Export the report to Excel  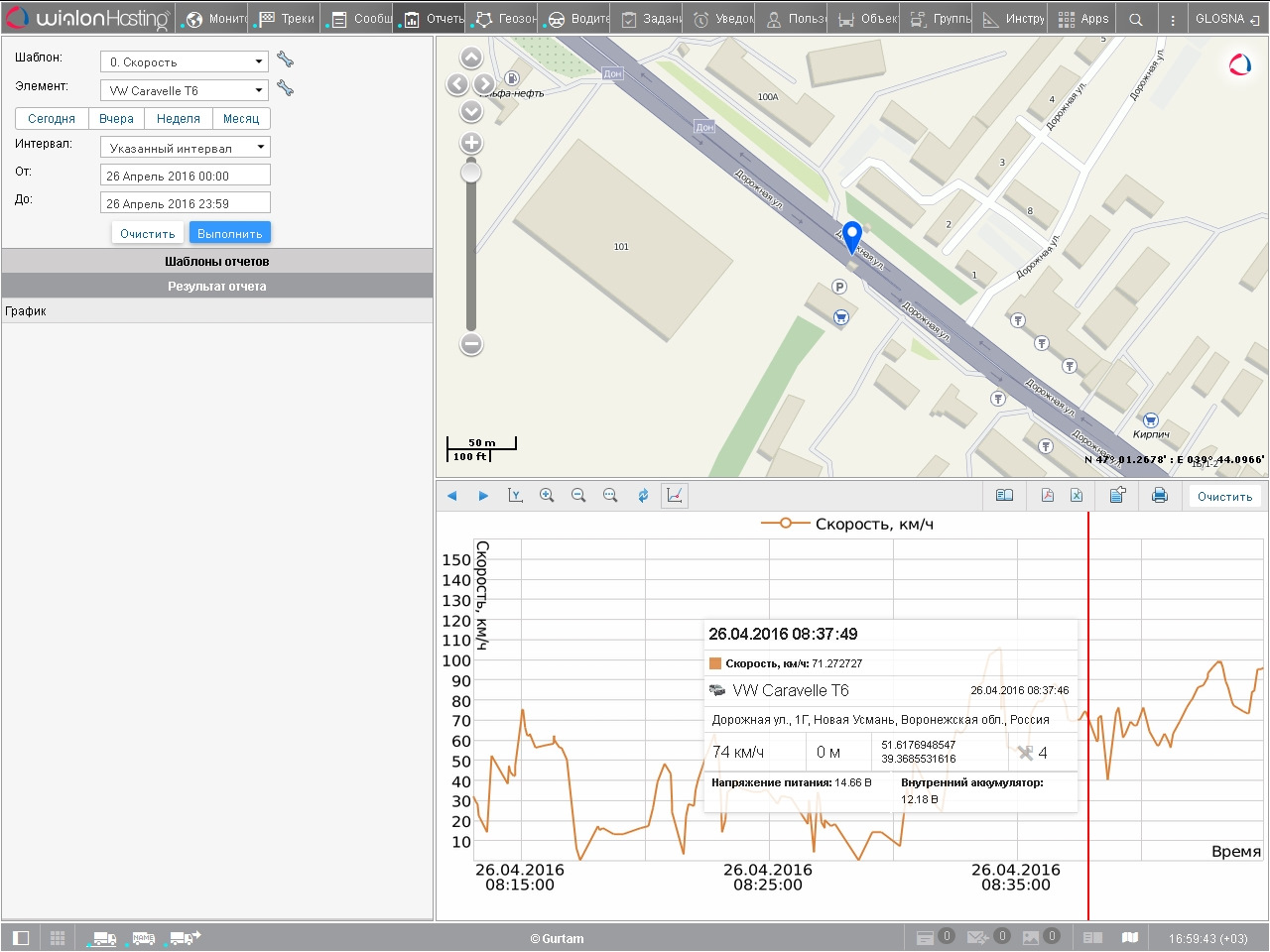point(1077,496)
